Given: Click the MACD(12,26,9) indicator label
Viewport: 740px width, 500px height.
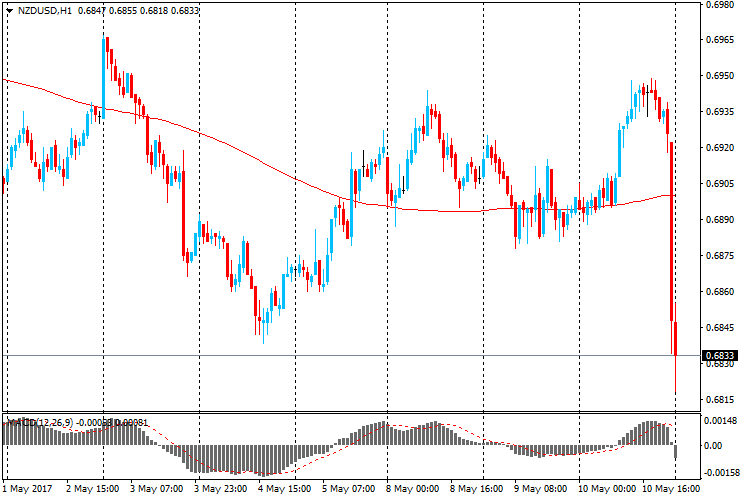Looking at the screenshot, I should (41, 423).
